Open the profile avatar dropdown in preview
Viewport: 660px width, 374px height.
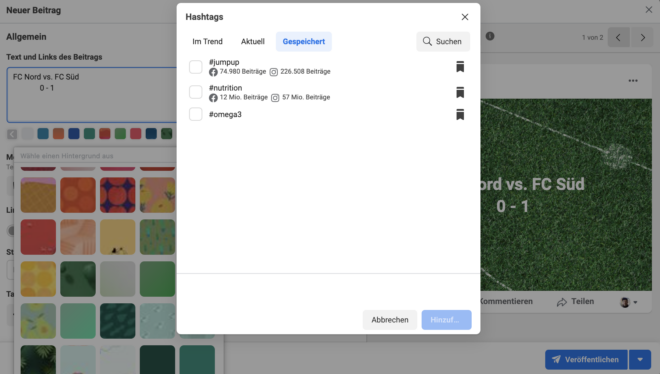(x=629, y=302)
